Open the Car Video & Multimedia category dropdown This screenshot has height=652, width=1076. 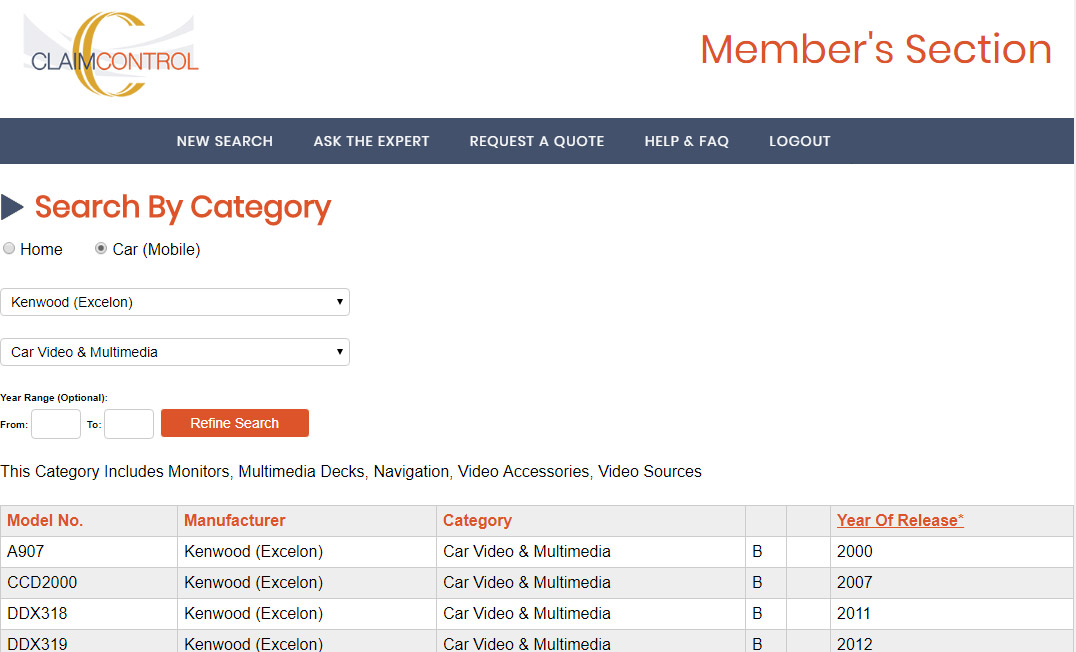pyautogui.click(x=175, y=352)
